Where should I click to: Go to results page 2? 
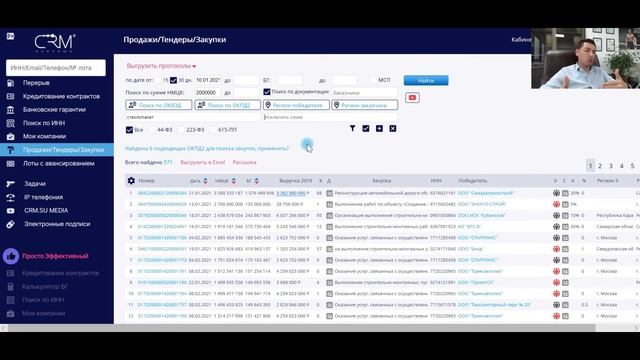600,166
